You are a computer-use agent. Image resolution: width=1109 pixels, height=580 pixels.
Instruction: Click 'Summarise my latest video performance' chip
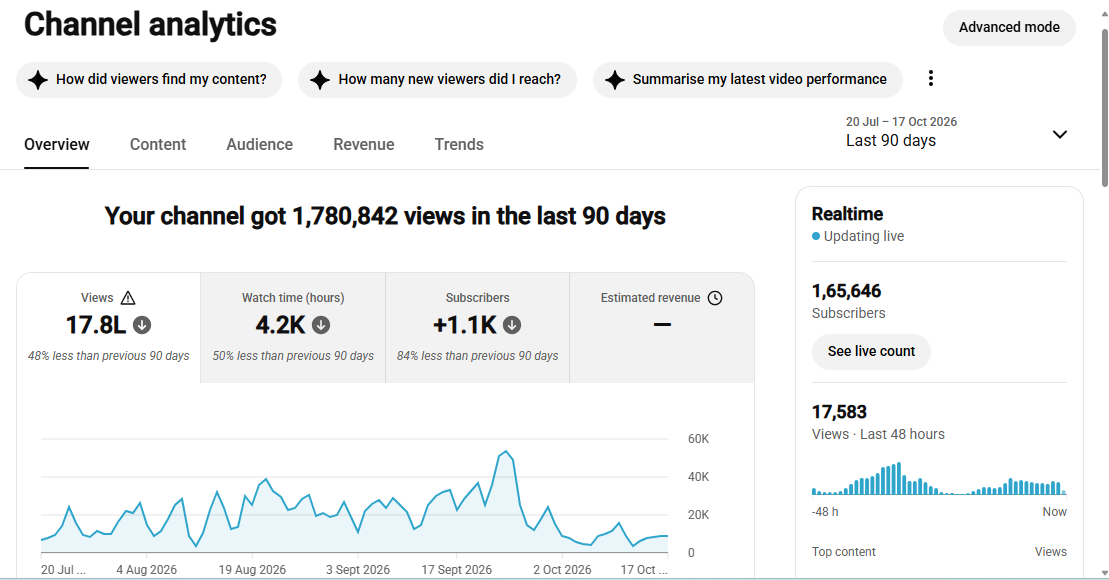(748, 80)
